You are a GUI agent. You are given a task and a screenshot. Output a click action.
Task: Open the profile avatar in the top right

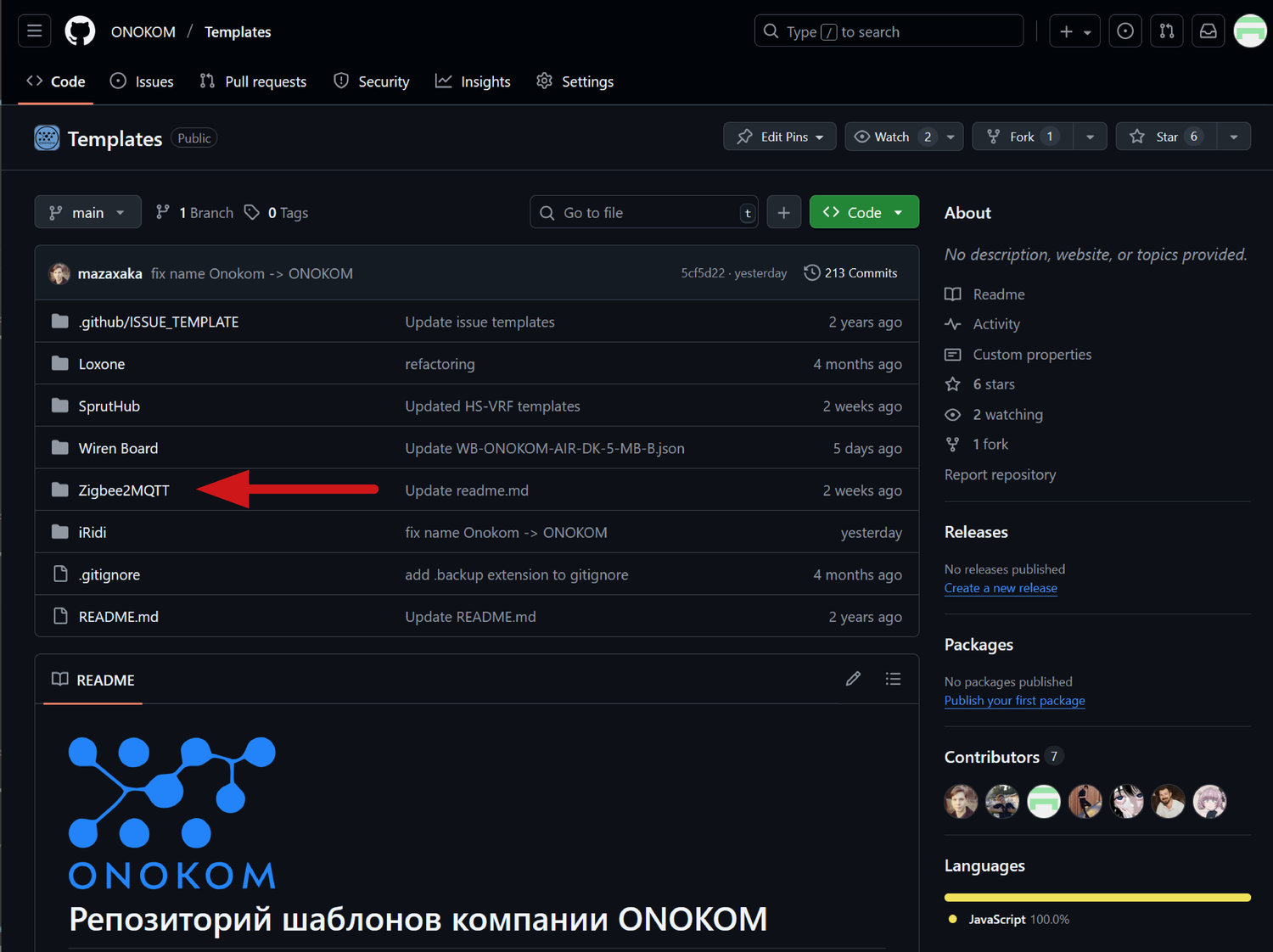[x=1250, y=31]
